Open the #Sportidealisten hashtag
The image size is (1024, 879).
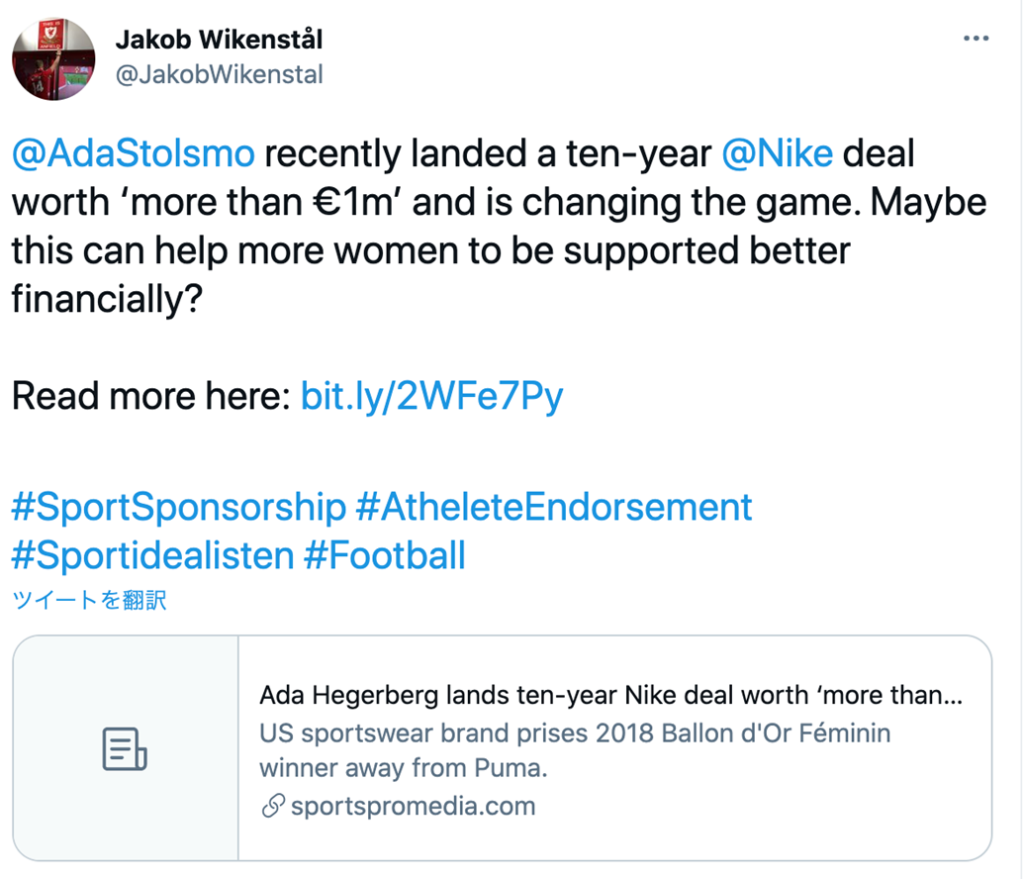click(x=153, y=556)
